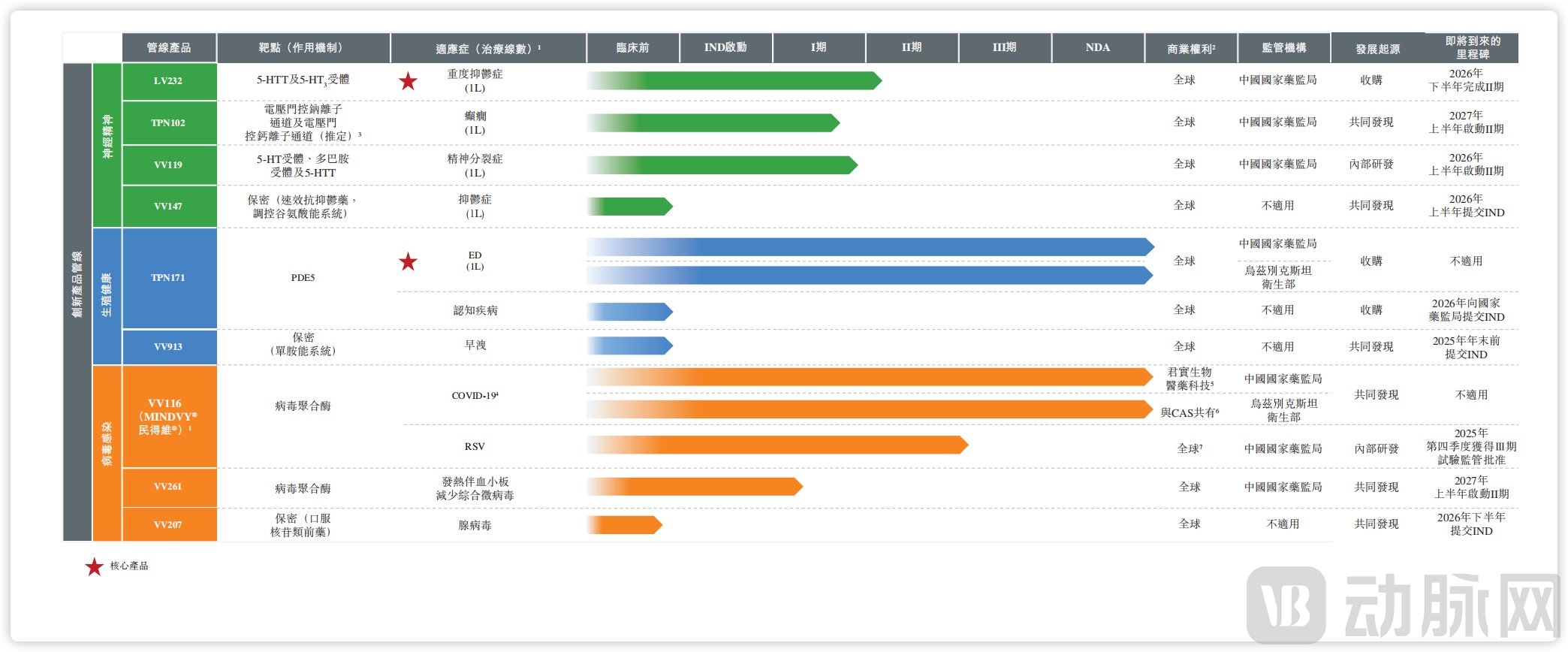Click the 2026年上半年提交IND milestone text
The width and height of the screenshot is (1568, 652).
coord(1466,206)
